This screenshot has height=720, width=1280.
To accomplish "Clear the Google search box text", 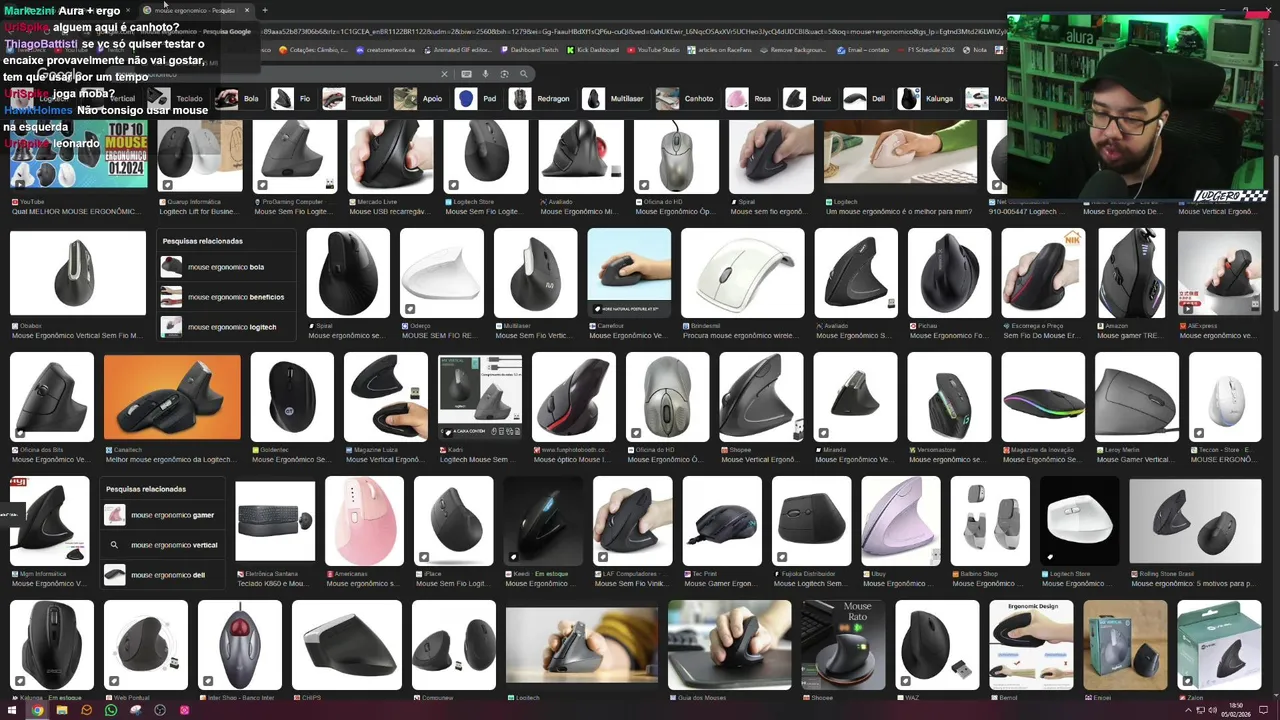I will (445, 74).
